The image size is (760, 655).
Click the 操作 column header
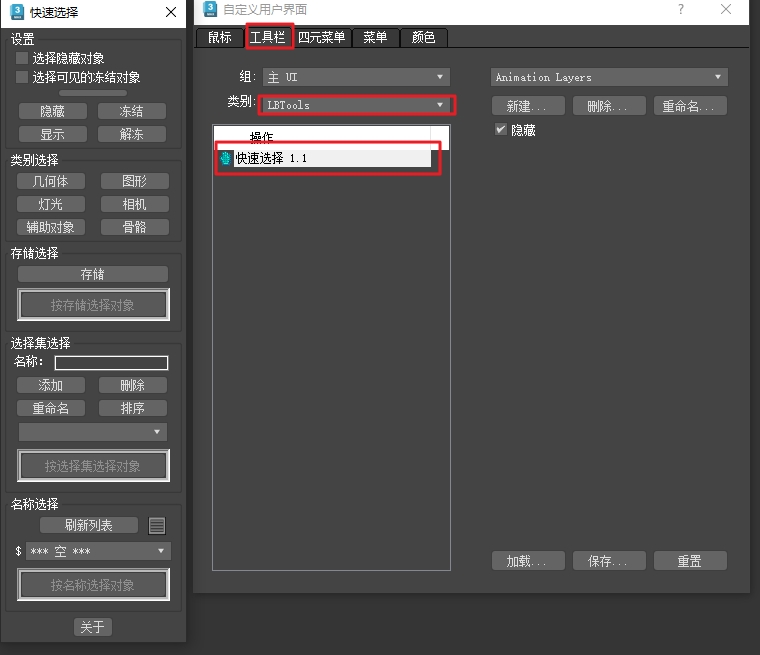pos(322,137)
